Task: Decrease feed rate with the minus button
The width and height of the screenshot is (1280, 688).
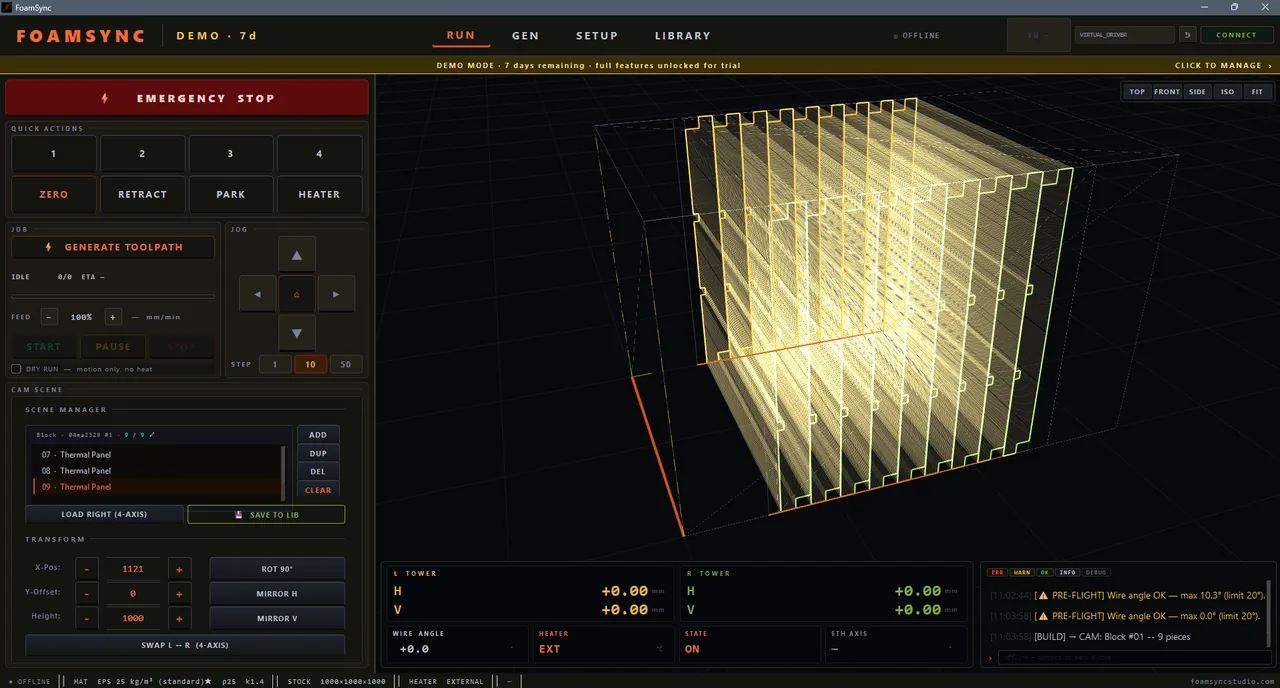Action: click(49, 317)
